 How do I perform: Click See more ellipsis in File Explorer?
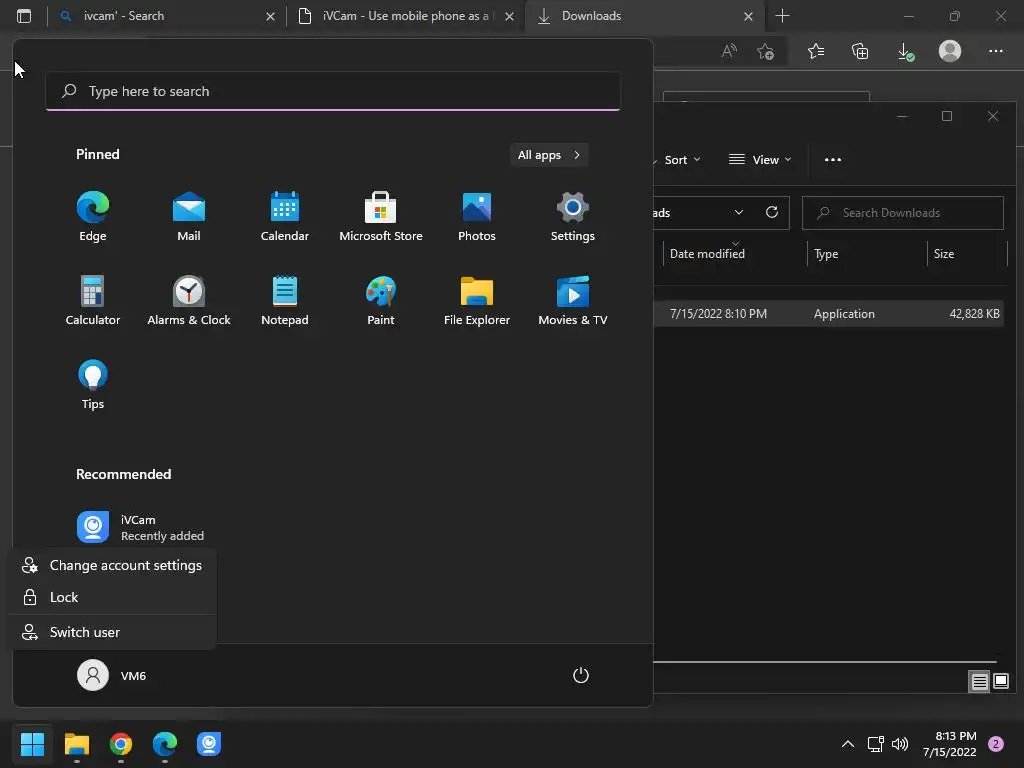[833, 160]
